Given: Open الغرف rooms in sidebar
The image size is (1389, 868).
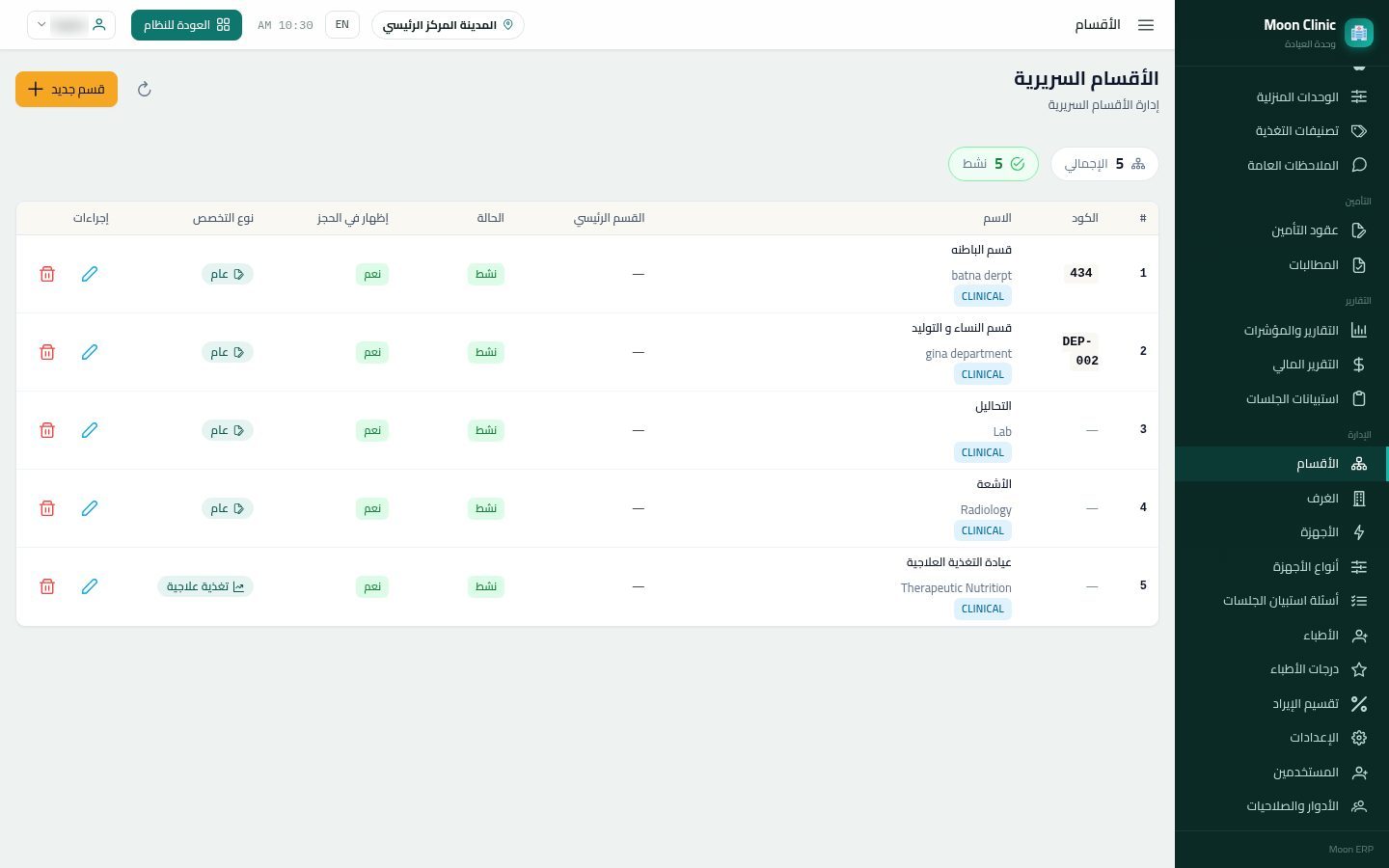Looking at the screenshot, I should click(1281, 499).
